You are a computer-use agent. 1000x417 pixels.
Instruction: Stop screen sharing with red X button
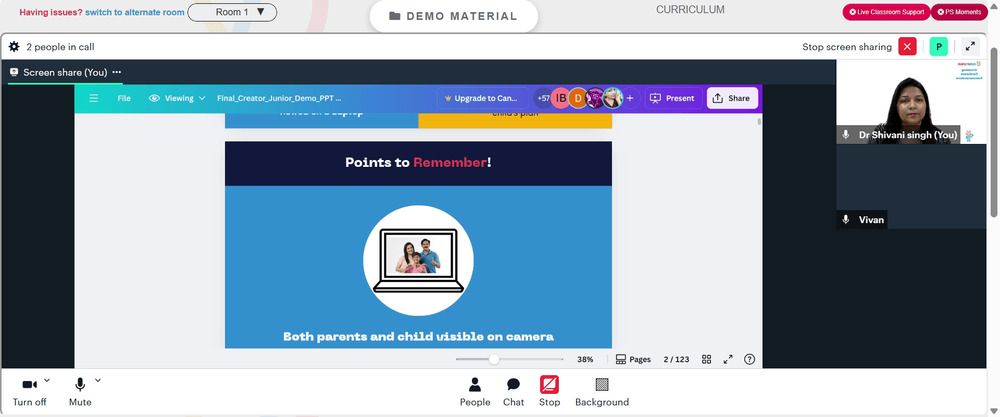(907, 47)
